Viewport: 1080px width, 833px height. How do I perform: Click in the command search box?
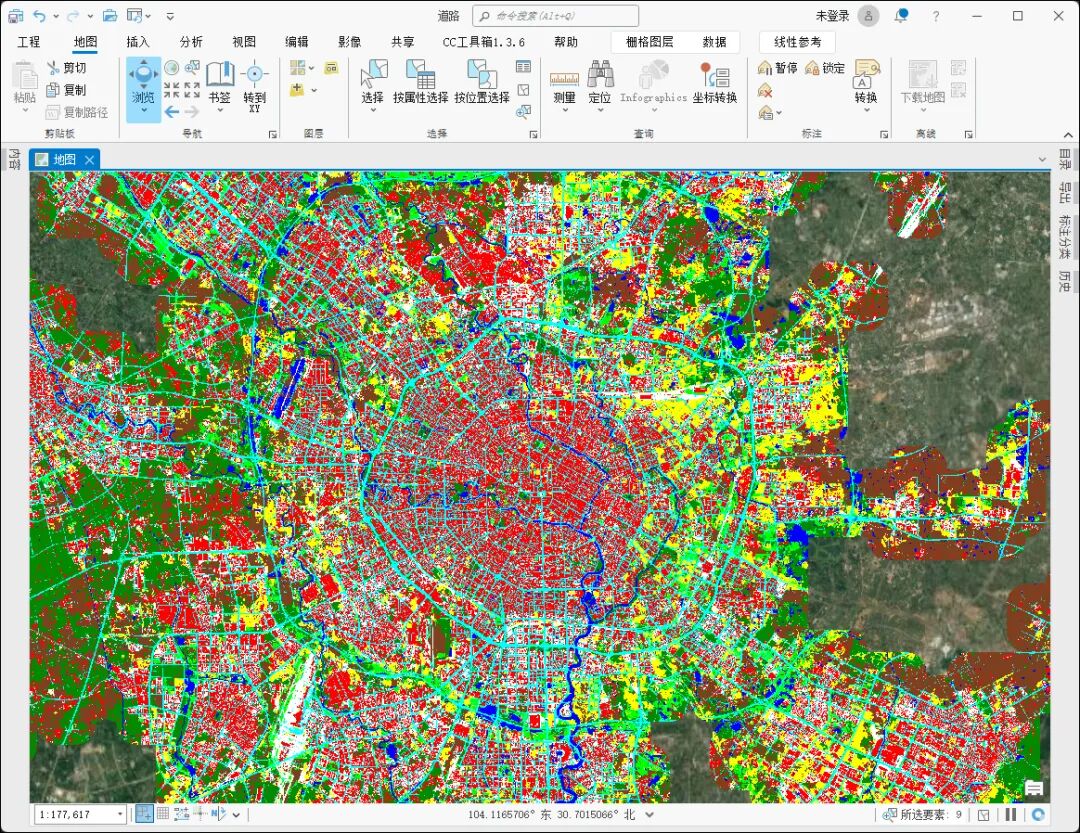[x=555, y=16]
